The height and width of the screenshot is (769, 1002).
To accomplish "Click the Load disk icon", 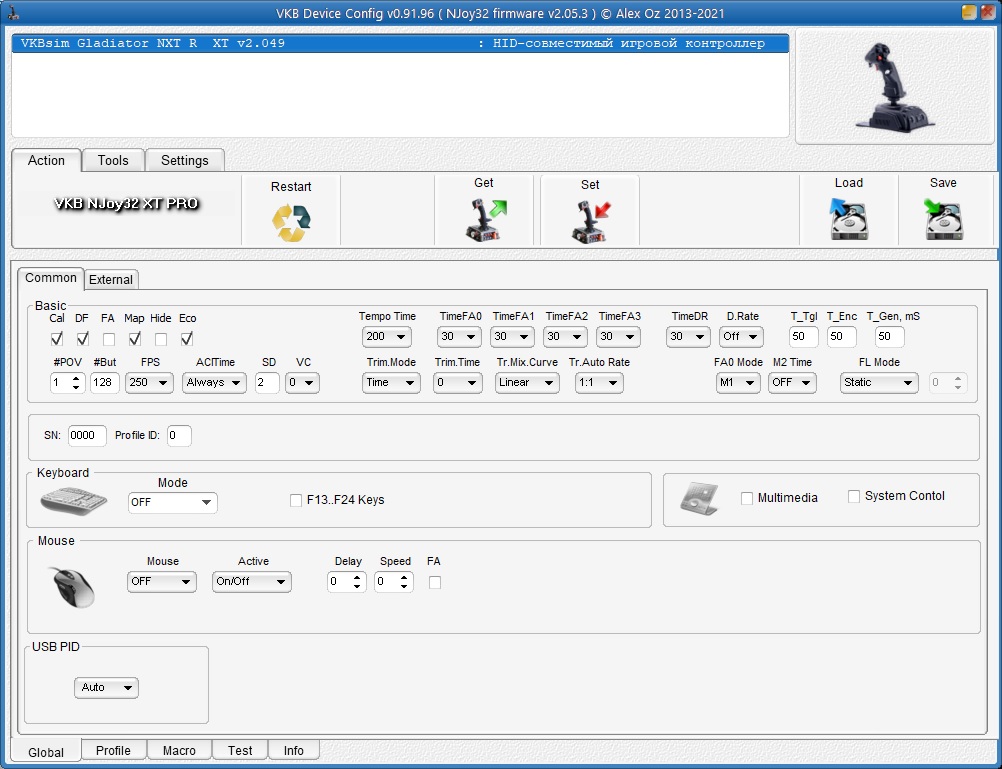I will (x=848, y=219).
